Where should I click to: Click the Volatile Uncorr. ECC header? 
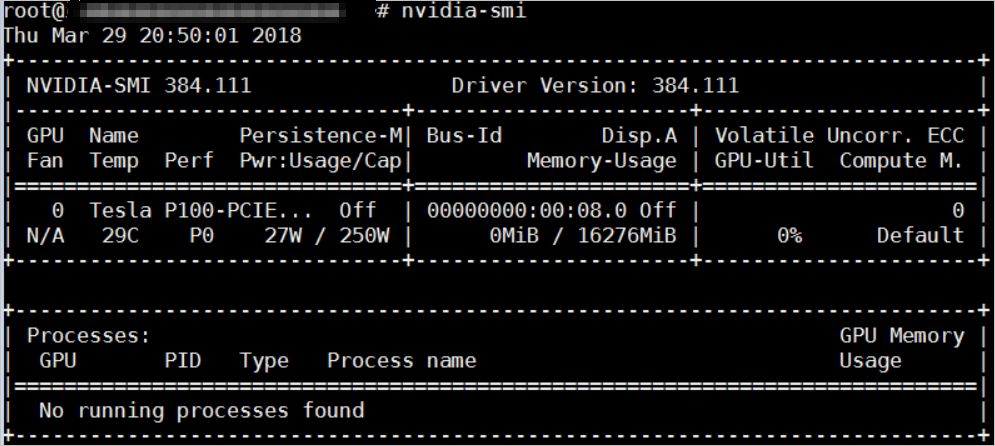[840, 136]
